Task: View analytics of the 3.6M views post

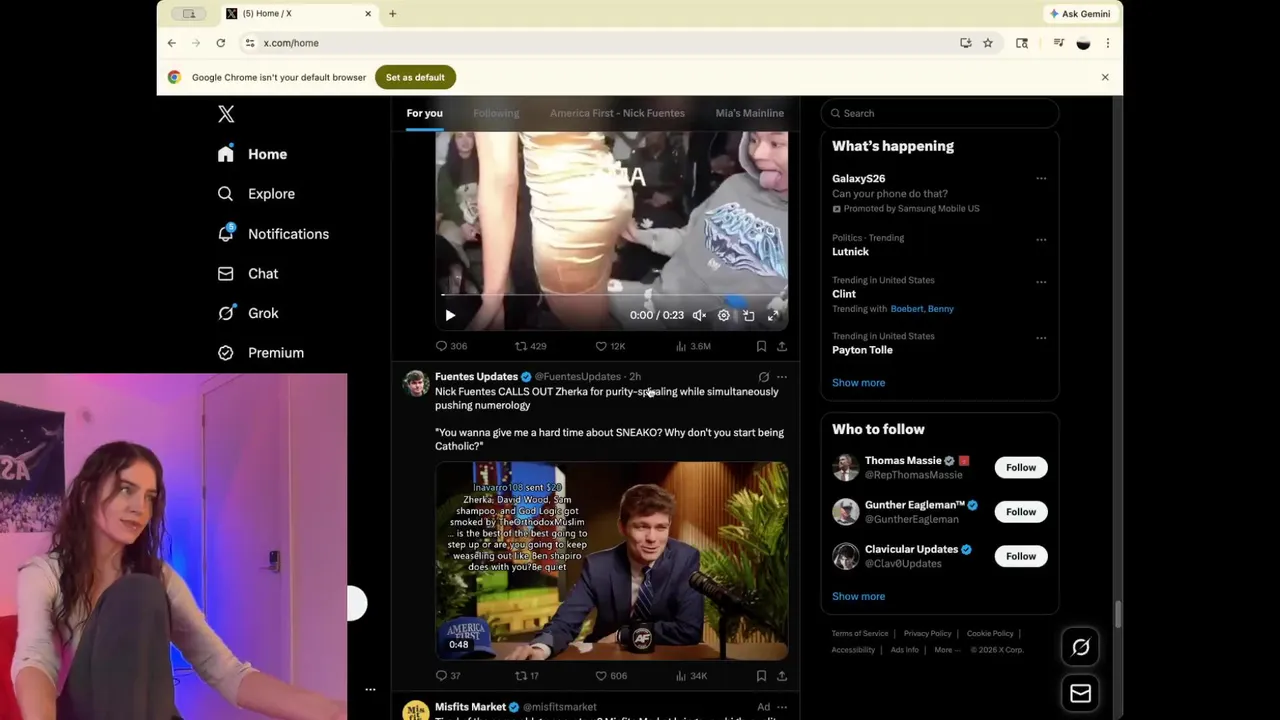Action: [x=693, y=346]
